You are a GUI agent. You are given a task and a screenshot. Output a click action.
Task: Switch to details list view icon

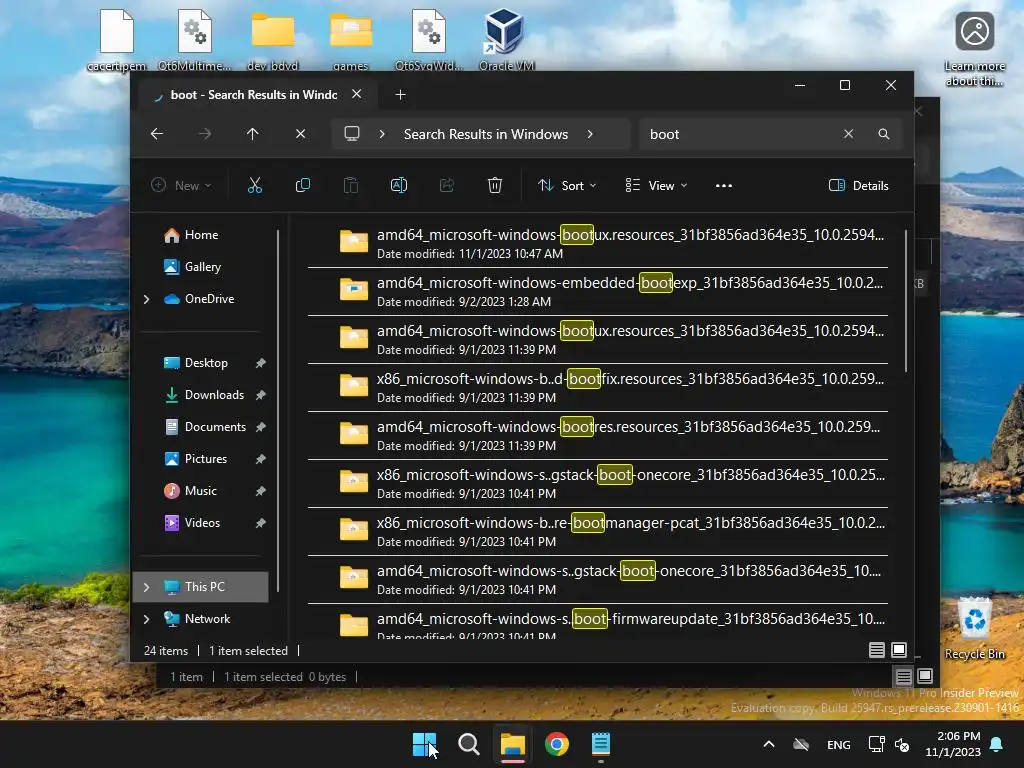coord(876,650)
